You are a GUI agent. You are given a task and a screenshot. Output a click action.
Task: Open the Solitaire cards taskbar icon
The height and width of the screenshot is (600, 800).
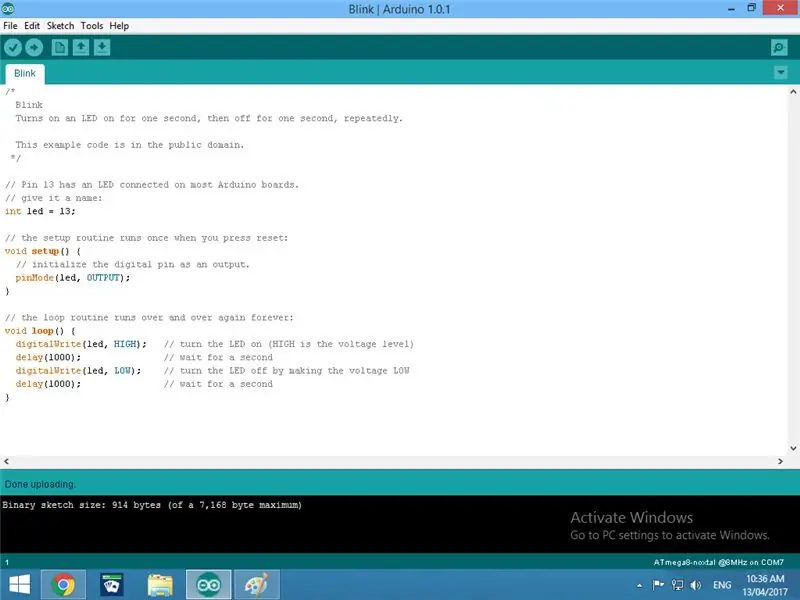coord(111,585)
